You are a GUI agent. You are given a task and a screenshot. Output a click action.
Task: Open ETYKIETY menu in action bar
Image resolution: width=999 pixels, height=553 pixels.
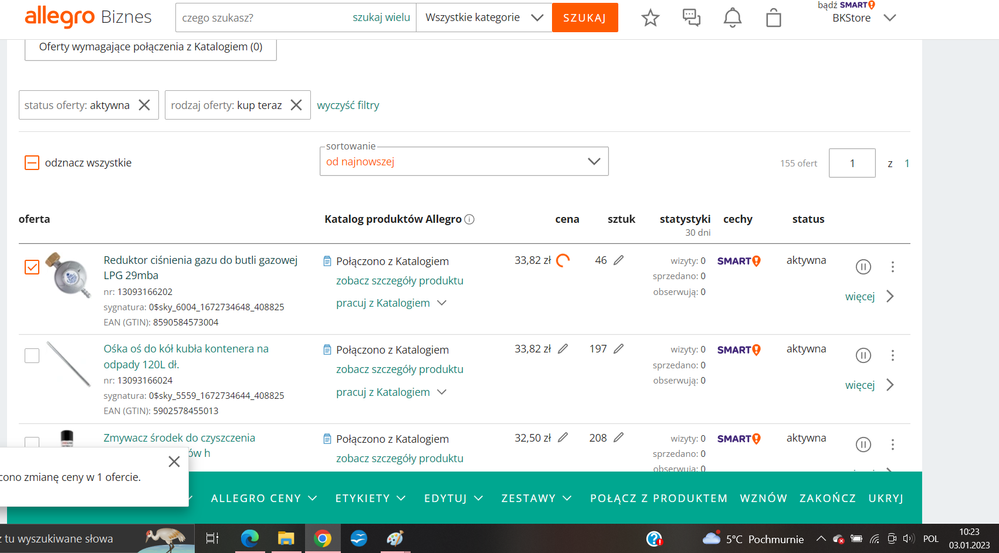coord(370,498)
